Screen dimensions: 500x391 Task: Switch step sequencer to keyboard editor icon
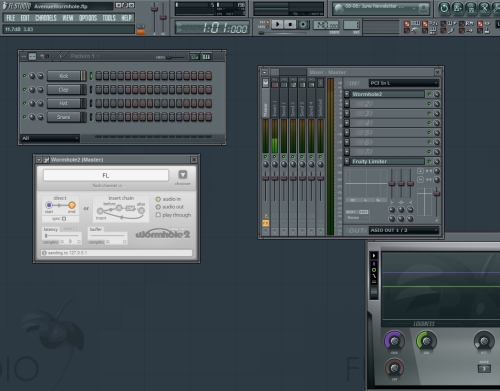click(x=207, y=57)
